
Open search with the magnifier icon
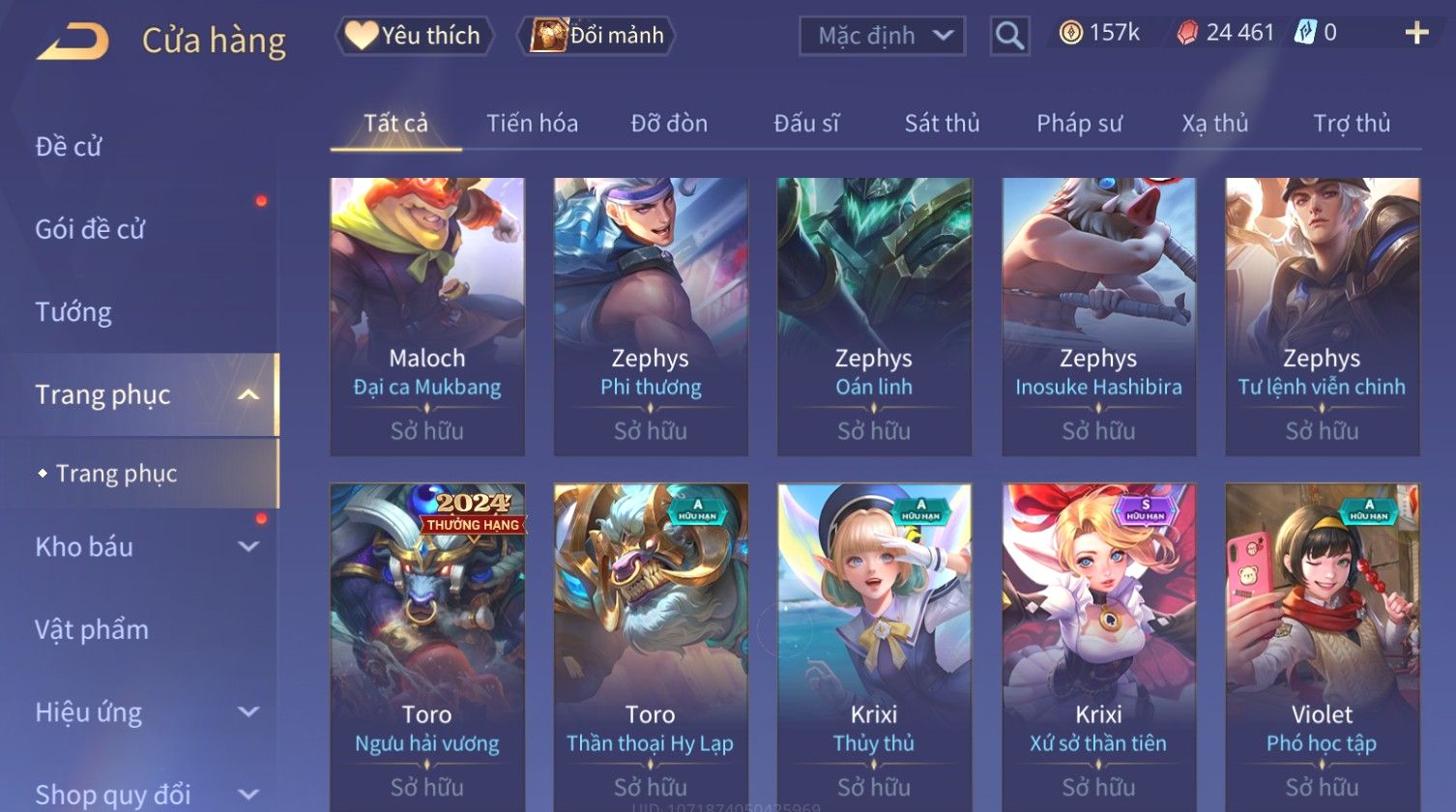(1009, 36)
